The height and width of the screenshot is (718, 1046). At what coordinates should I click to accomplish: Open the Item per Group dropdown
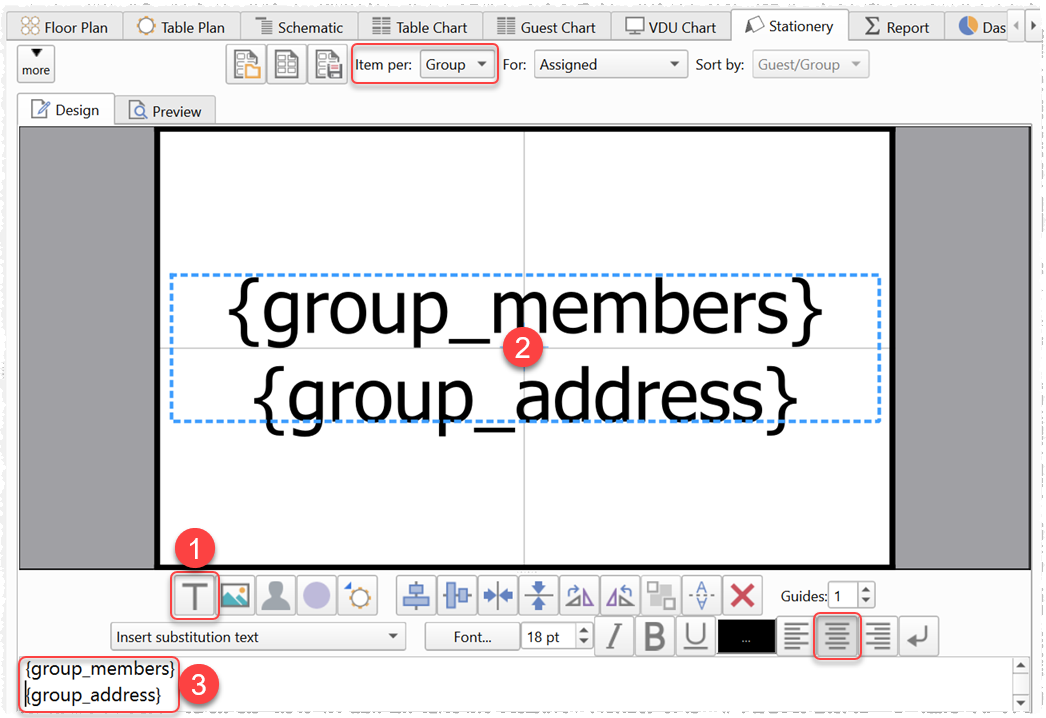[458, 64]
